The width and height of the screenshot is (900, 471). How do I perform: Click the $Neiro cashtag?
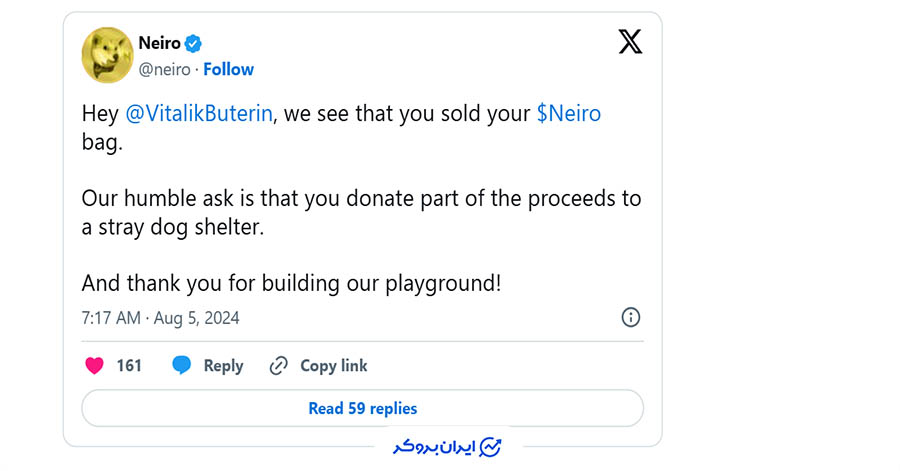(569, 114)
